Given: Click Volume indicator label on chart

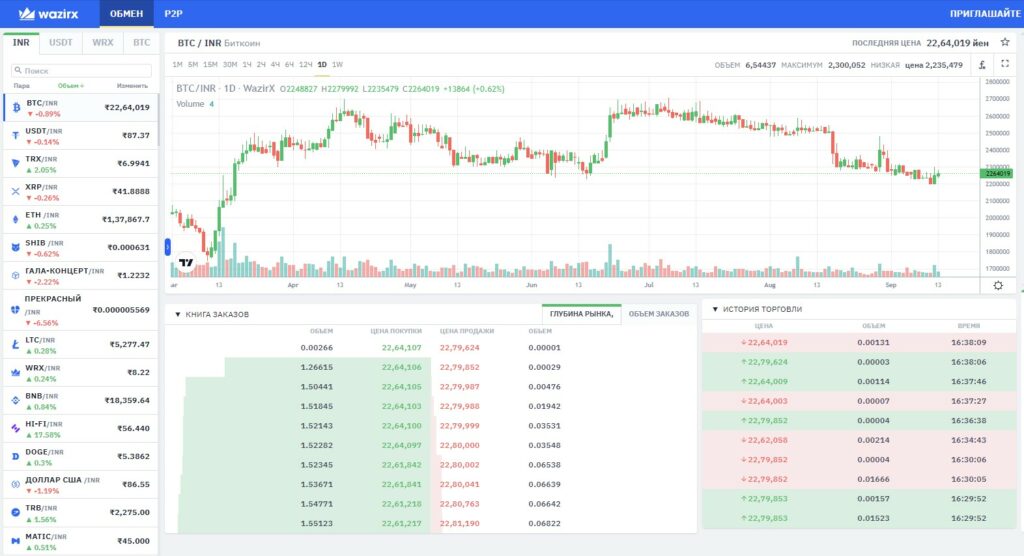Looking at the screenshot, I should pyautogui.click(x=190, y=104).
